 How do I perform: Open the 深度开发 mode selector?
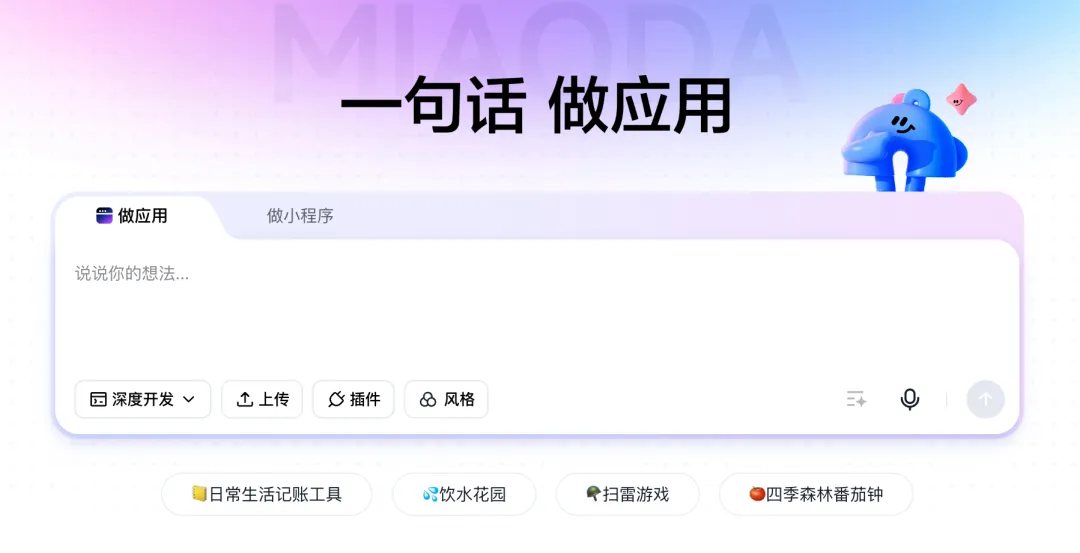click(x=143, y=399)
